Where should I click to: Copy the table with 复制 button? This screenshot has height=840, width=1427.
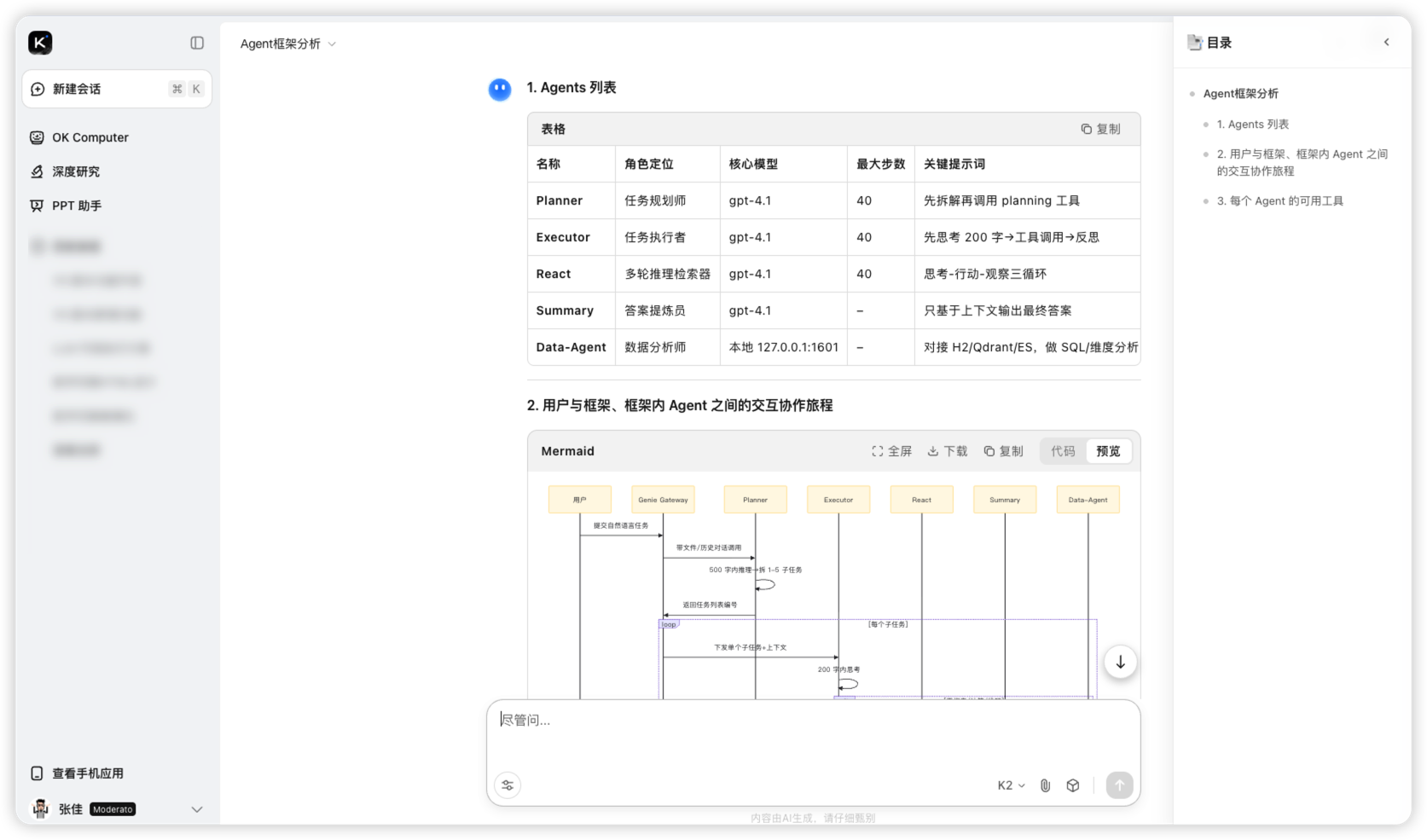click(x=1100, y=129)
